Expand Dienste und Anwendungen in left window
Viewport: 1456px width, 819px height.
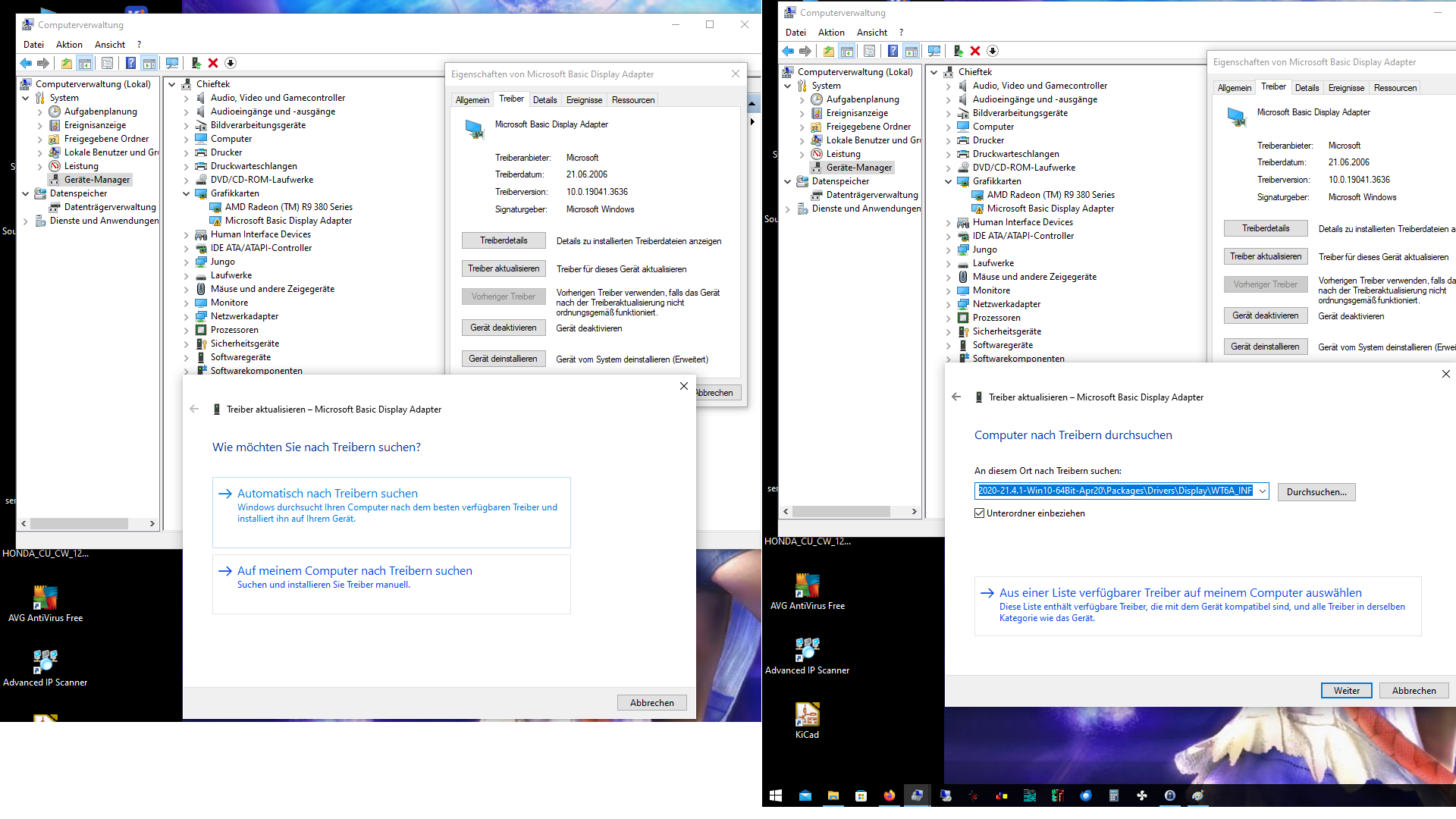tap(25, 221)
